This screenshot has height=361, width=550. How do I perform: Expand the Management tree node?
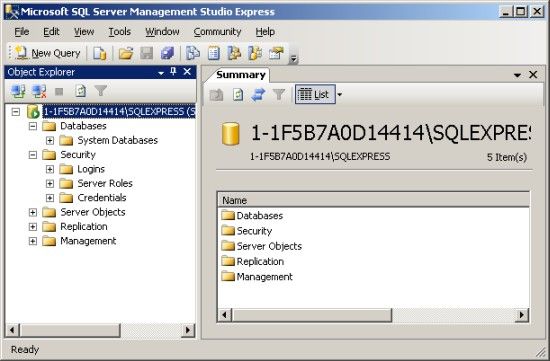(x=33, y=241)
